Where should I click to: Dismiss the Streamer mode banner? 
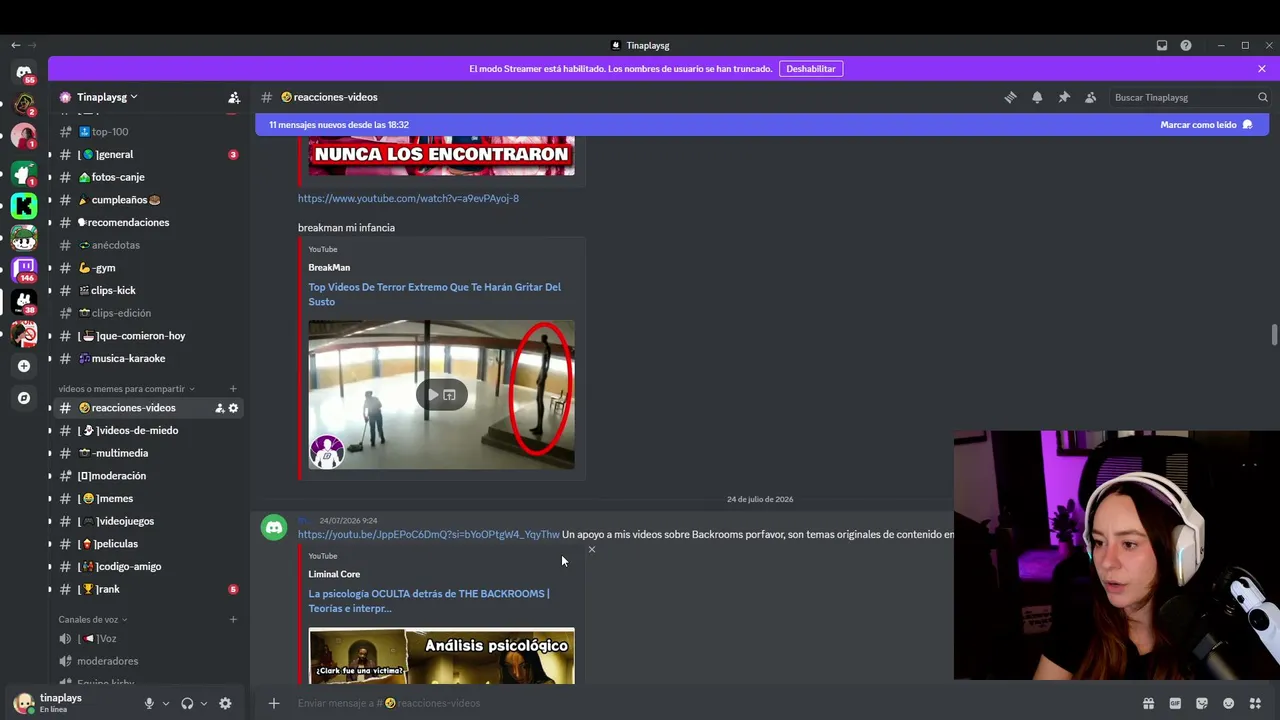[1262, 69]
